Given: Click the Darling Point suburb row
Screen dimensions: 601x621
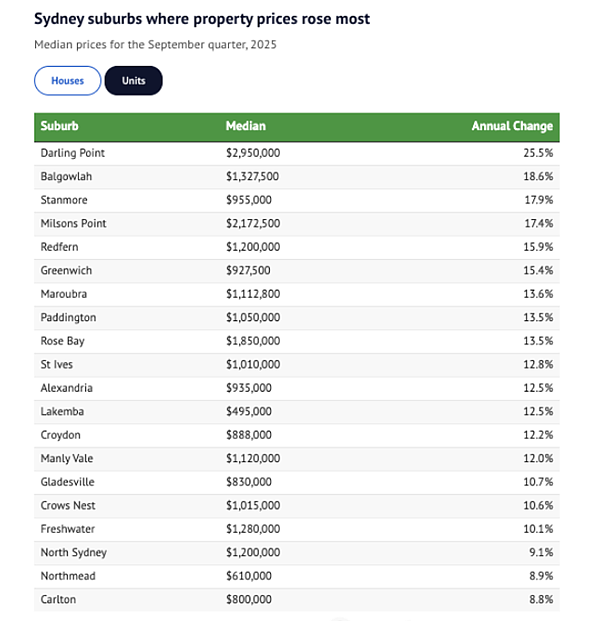Looking at the screenshot, I should point(297,153).
